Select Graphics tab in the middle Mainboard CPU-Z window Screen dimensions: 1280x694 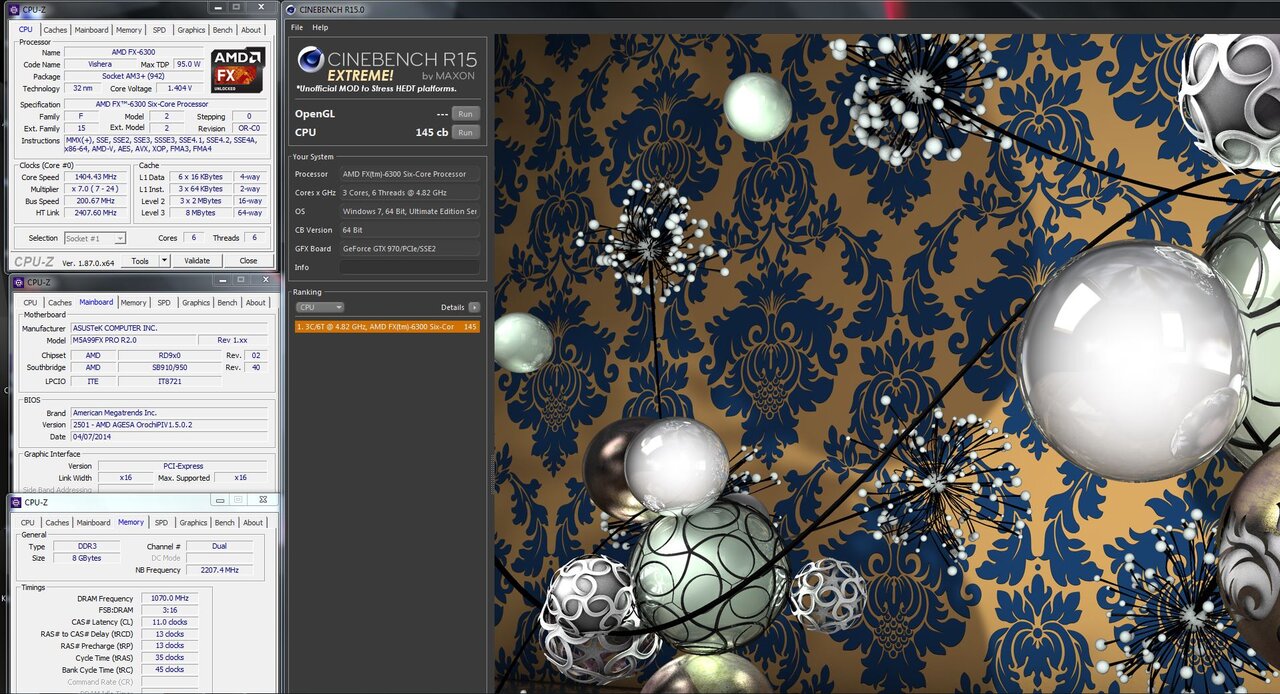196,303
